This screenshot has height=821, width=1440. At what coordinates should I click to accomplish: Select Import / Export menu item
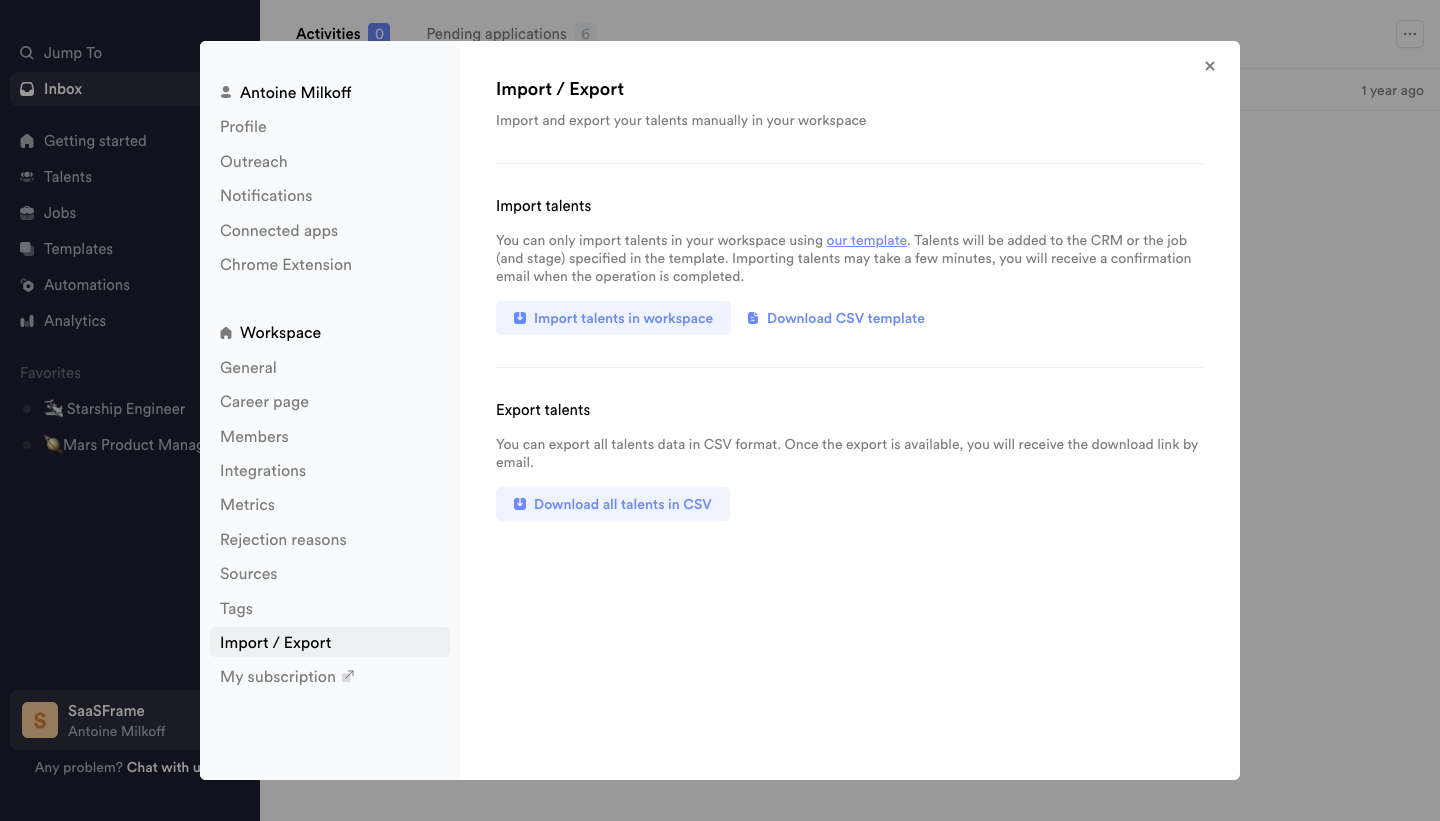pos(330,642)
